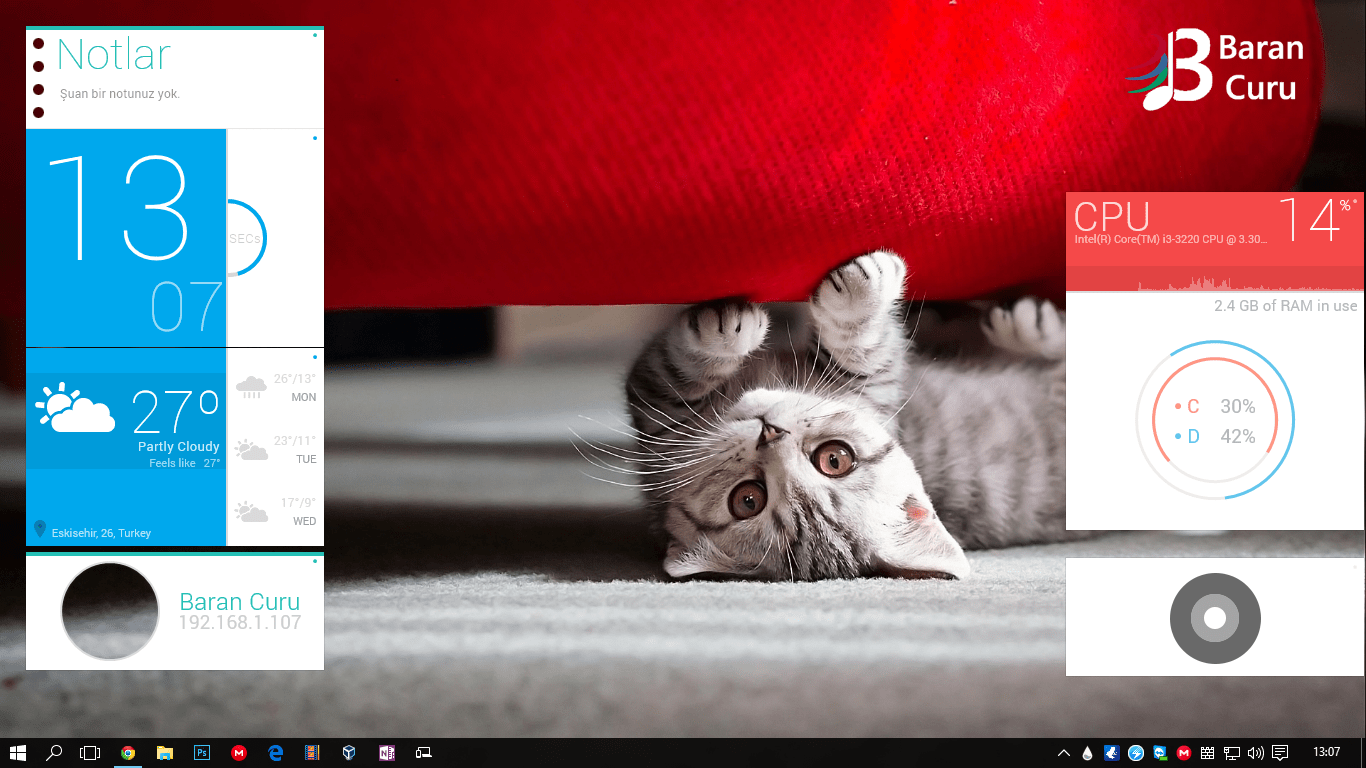Click the Baran Curu logo in the top-right corner
The width and height of the screenshot is (1366, 768).
[x=1215, y=68]
